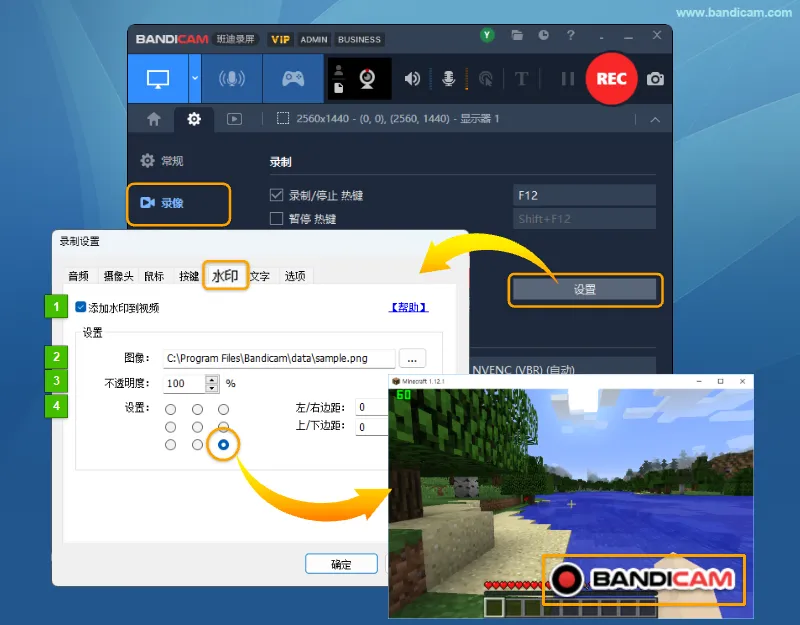Switch to 鼠标 tab

(154, 276)
